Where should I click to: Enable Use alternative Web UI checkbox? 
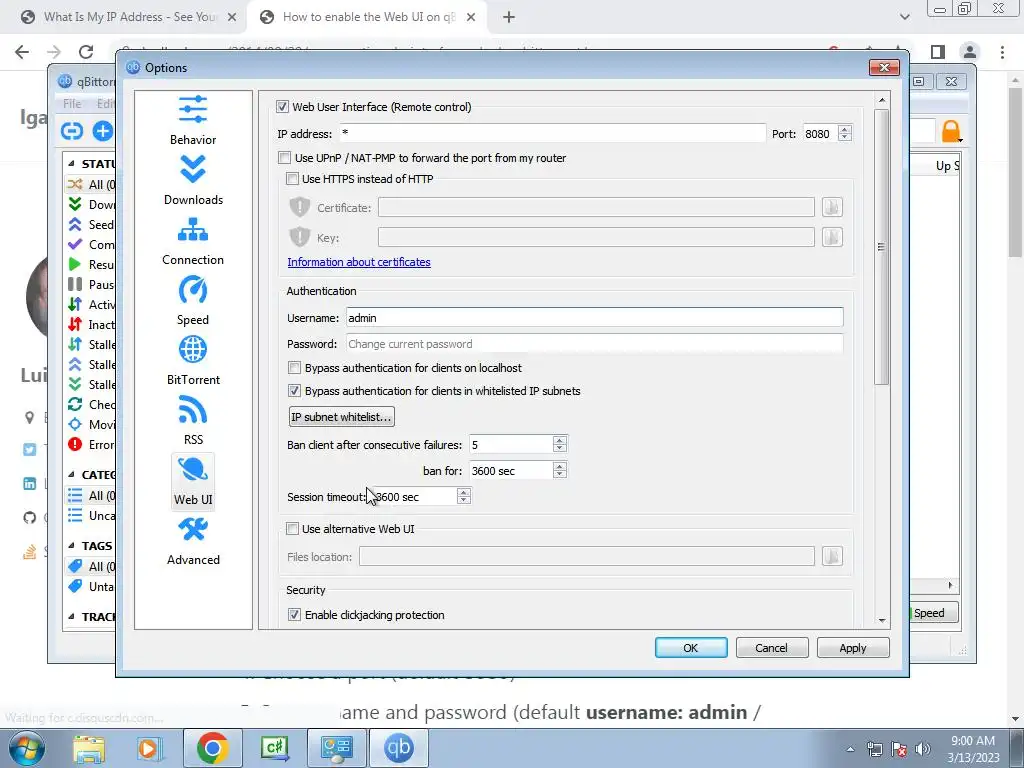(x=293, y=528)
